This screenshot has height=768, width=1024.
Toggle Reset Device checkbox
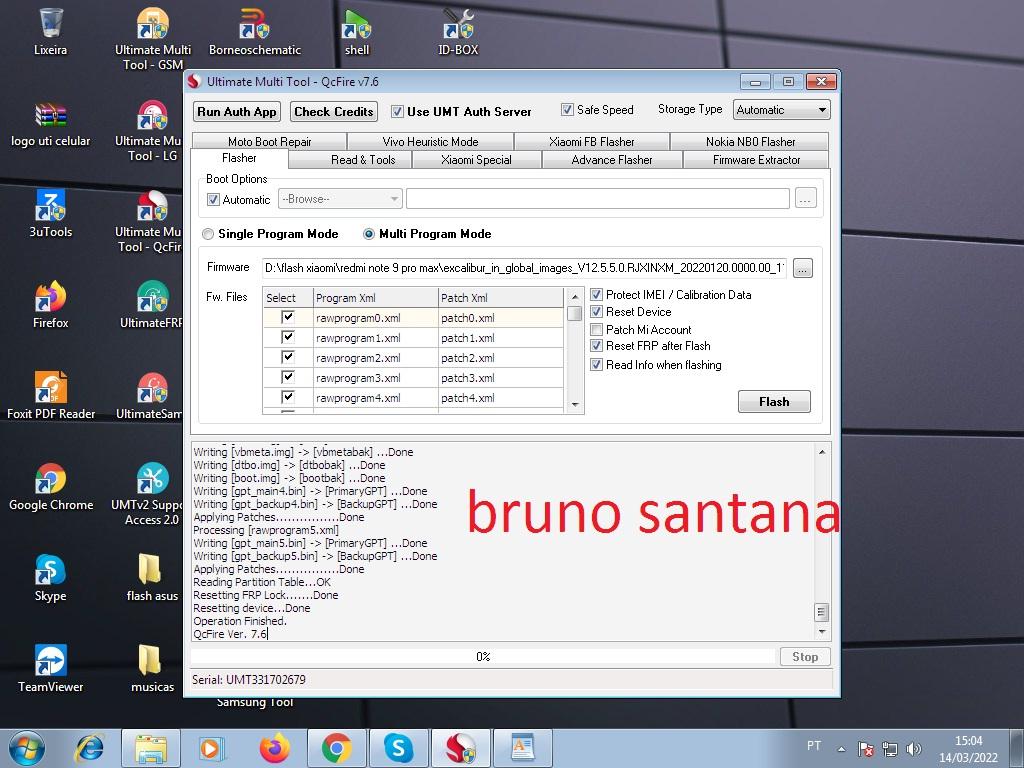(x=596, y=312)
